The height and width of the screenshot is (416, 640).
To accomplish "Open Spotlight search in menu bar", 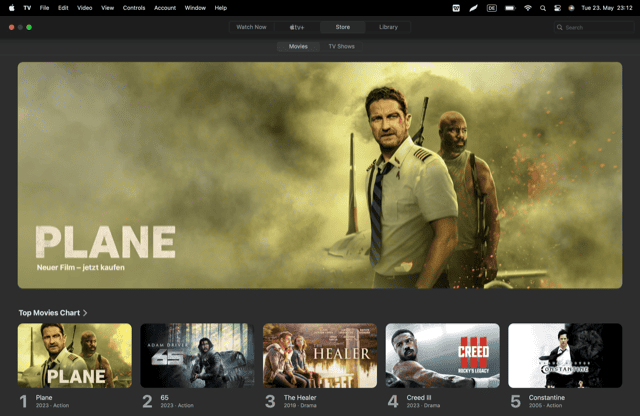I will 542,7.
